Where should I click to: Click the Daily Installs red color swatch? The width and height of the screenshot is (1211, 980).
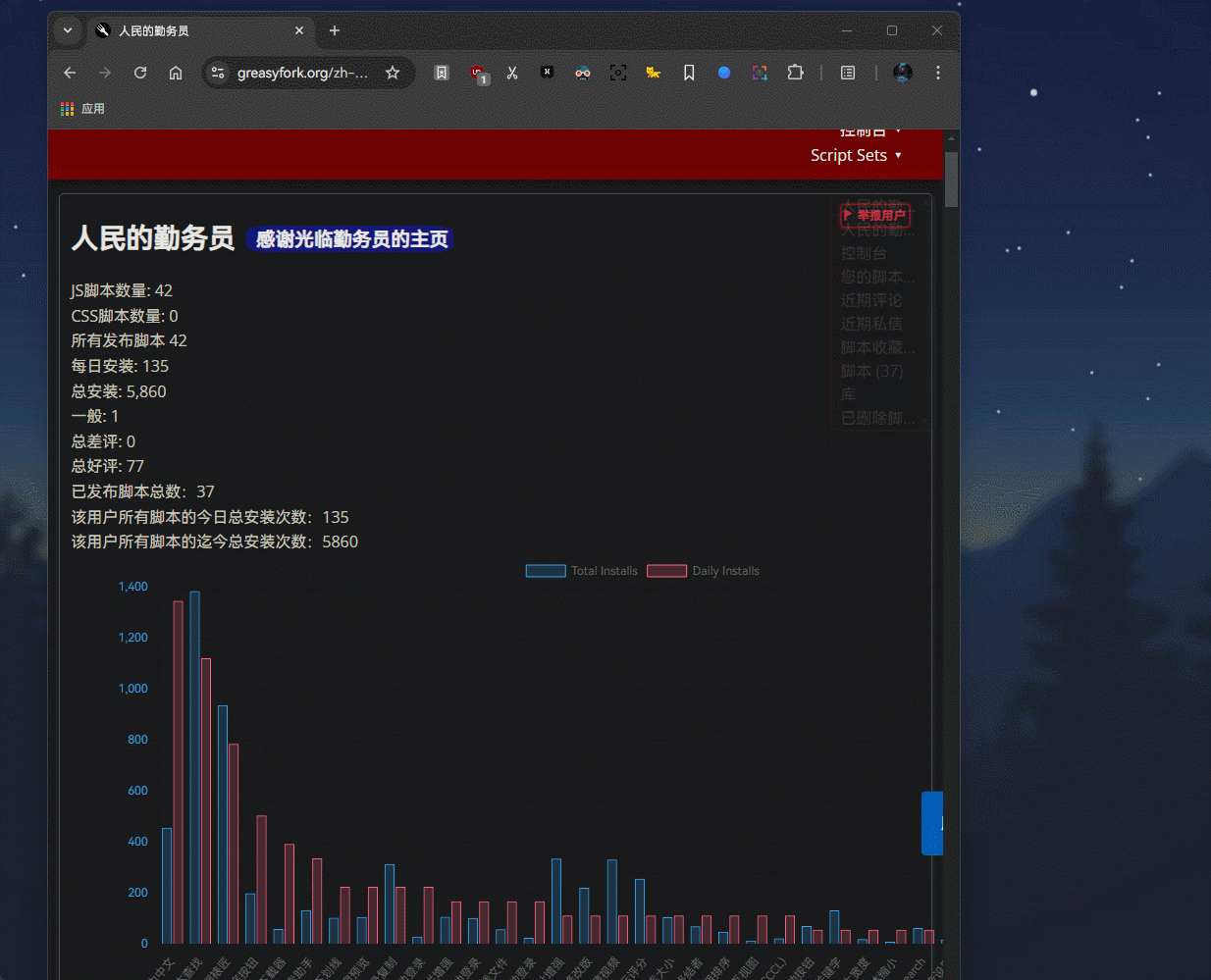[666, 570]
